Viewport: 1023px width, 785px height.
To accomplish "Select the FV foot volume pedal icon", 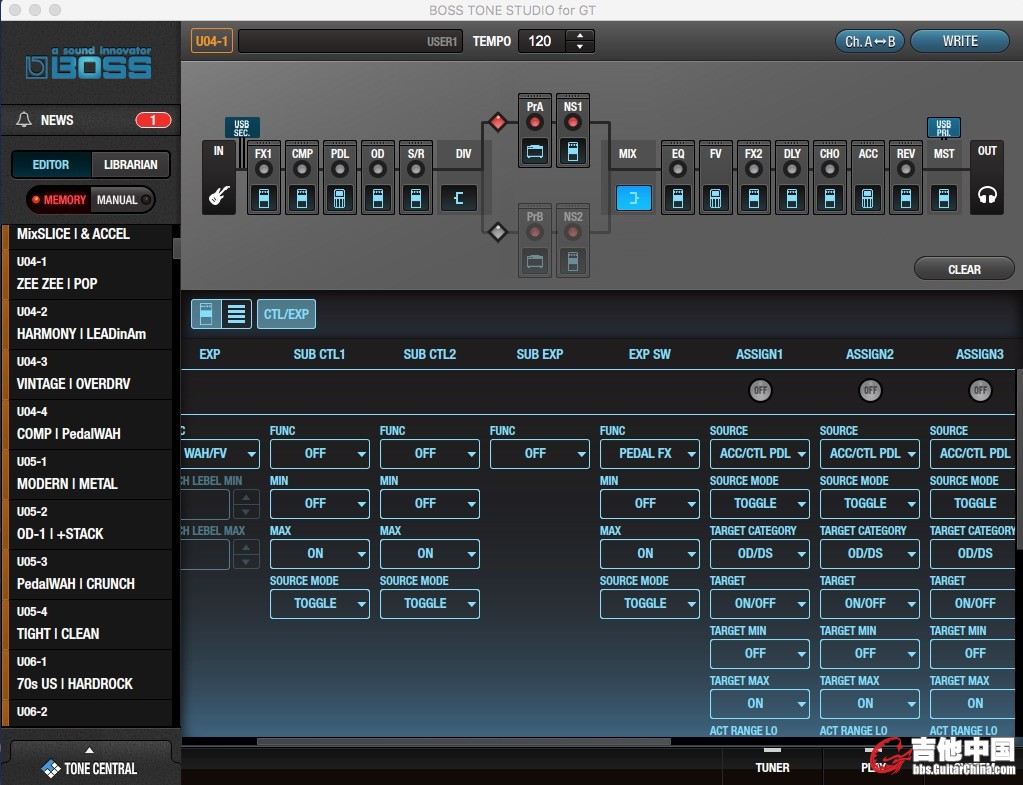I will pos(716,198).
